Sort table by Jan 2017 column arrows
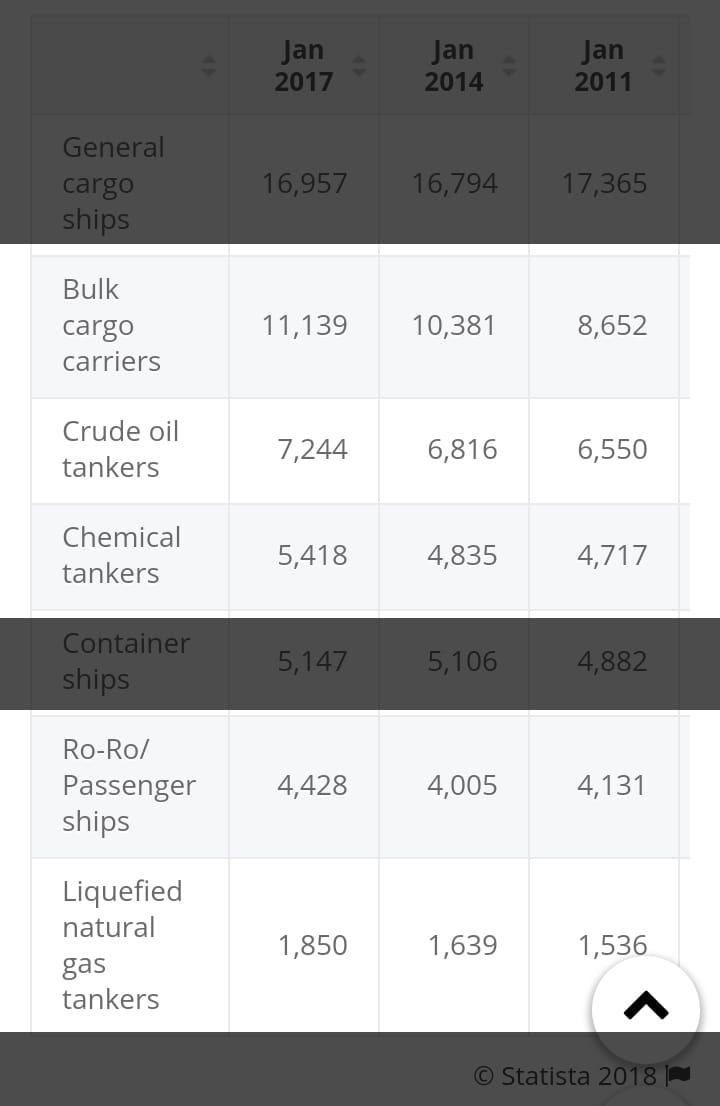 [x=359, y=66]
